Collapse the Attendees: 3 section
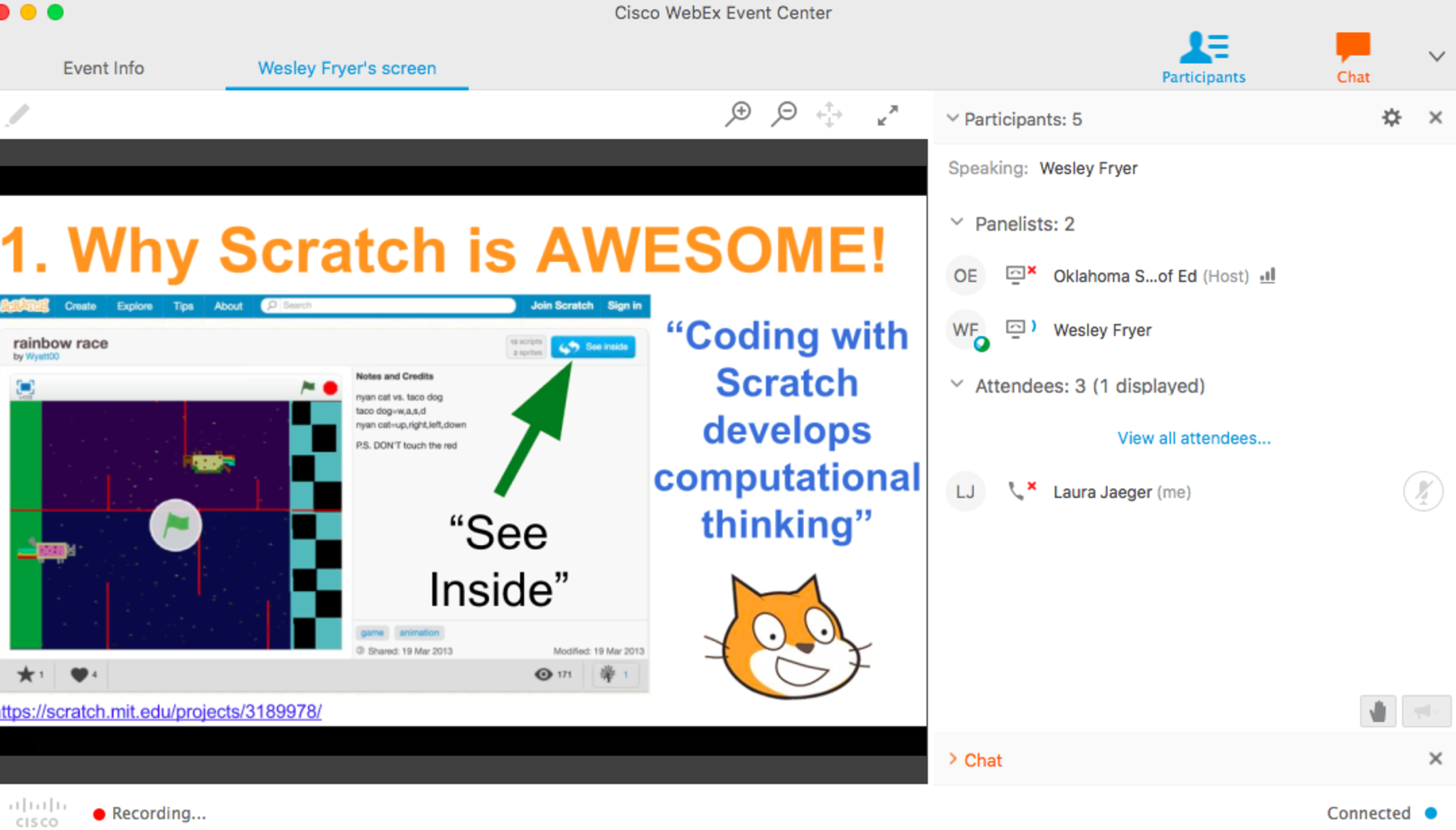 click(x=957, y=384)
